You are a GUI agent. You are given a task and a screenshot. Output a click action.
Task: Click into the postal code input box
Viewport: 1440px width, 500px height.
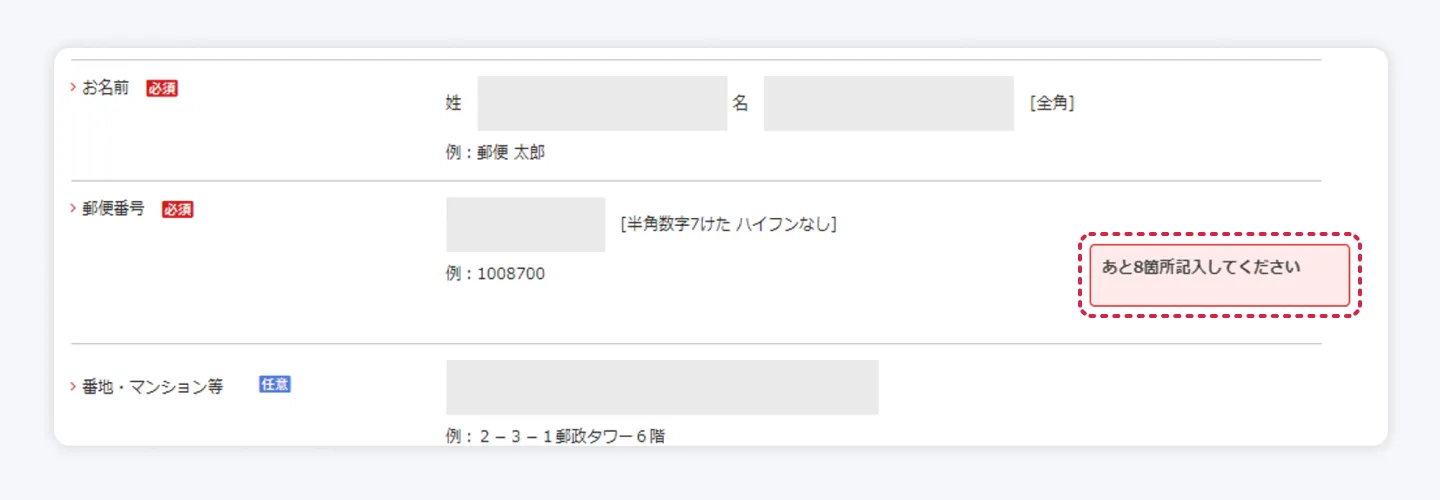525,224
